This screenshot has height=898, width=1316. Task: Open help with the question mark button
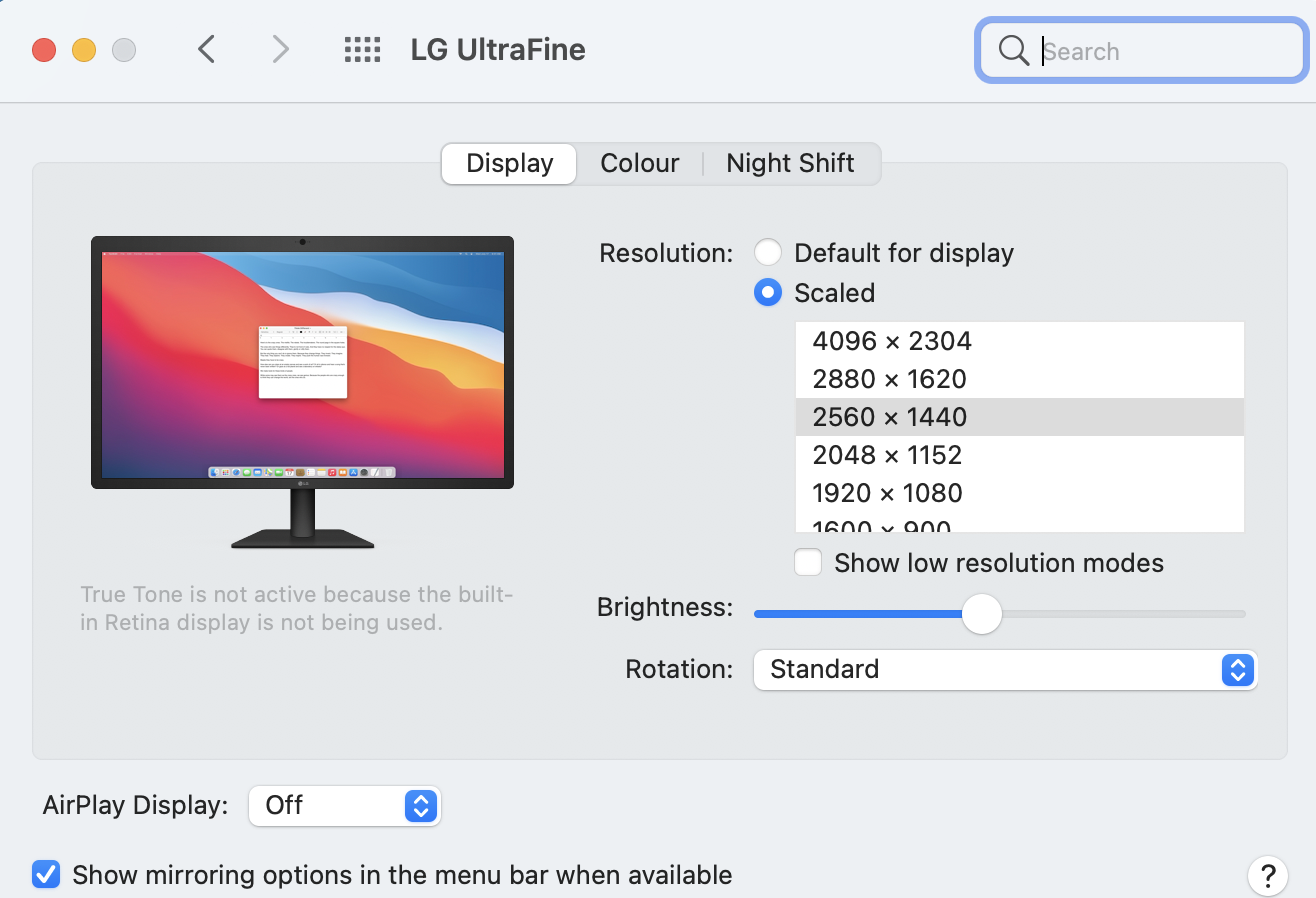click(x=1267, y=875)
